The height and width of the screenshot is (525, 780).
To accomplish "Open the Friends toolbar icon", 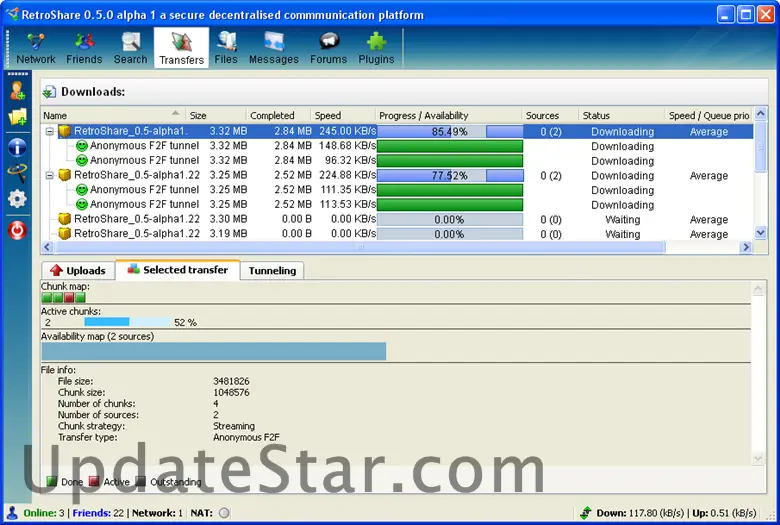I will [x=84, y=48].
